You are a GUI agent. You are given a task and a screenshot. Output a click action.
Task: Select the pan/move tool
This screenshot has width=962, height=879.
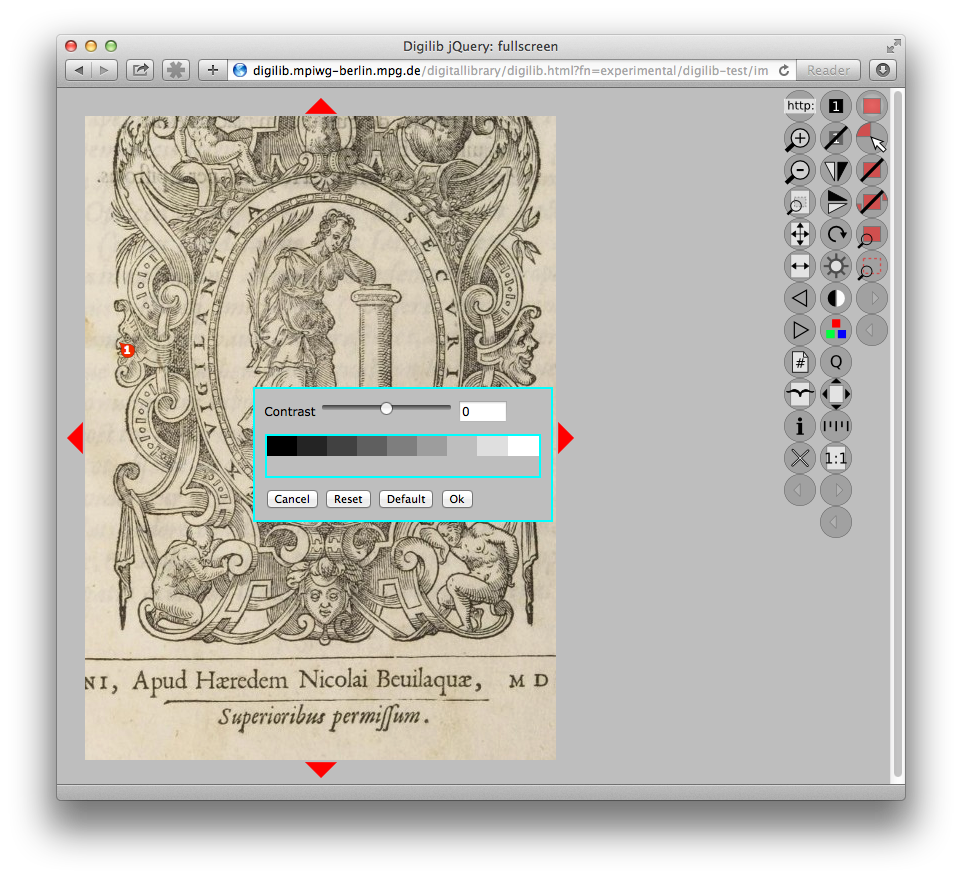pos(798,234)
